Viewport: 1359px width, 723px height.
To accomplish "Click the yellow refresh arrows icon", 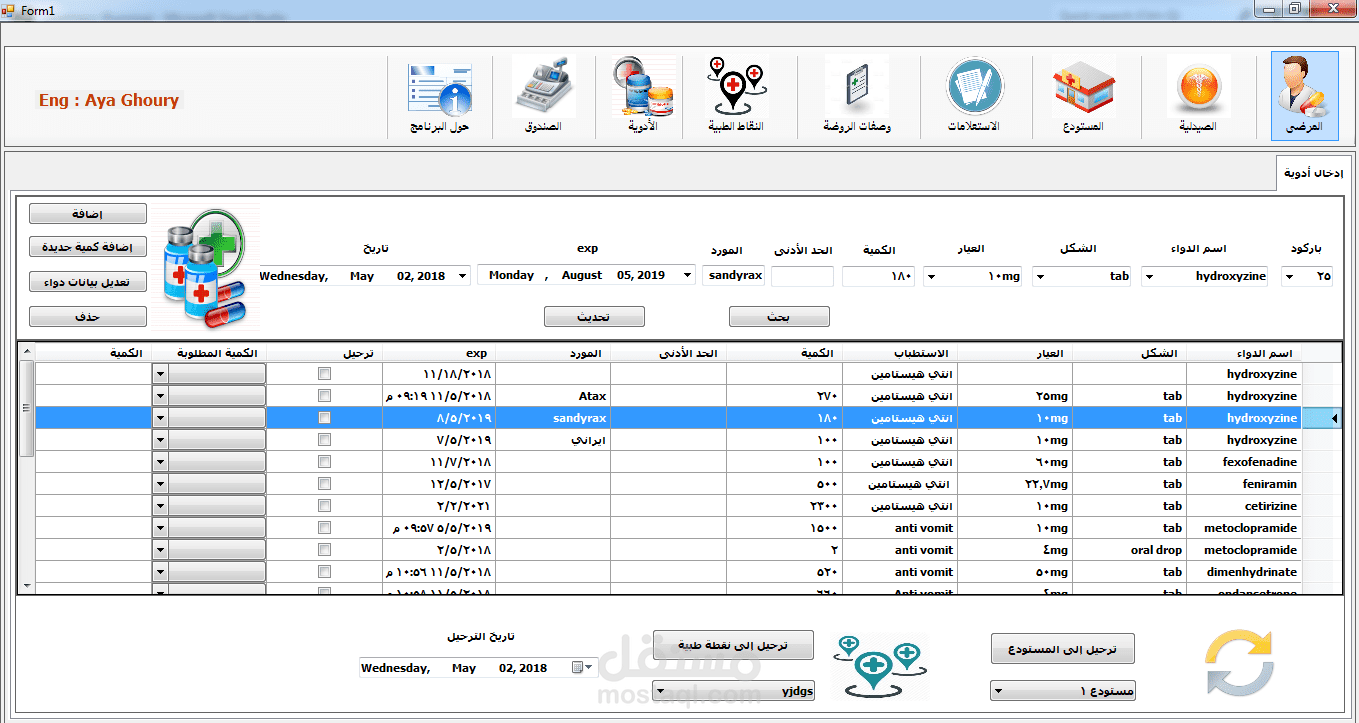I will point(1239,662).
